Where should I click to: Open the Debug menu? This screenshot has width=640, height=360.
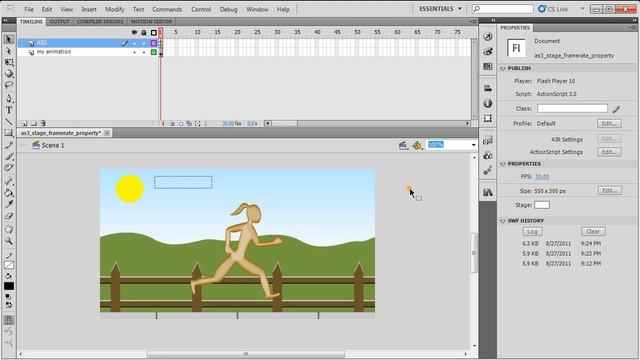coord(229,9)
